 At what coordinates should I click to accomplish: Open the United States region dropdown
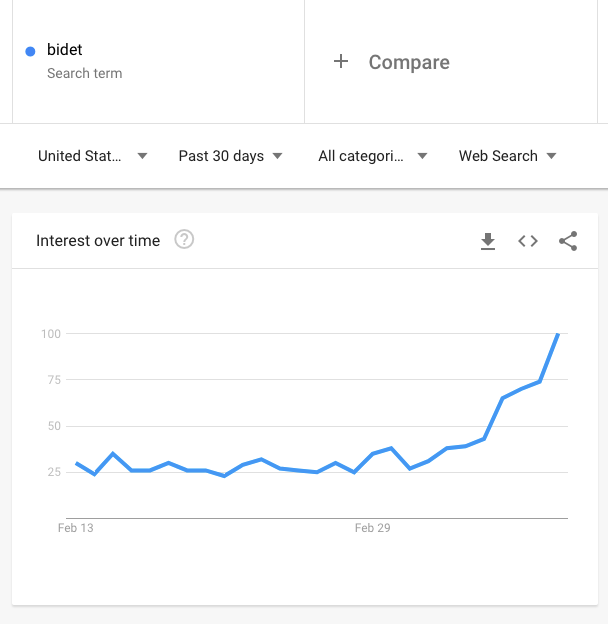point(93,156)
